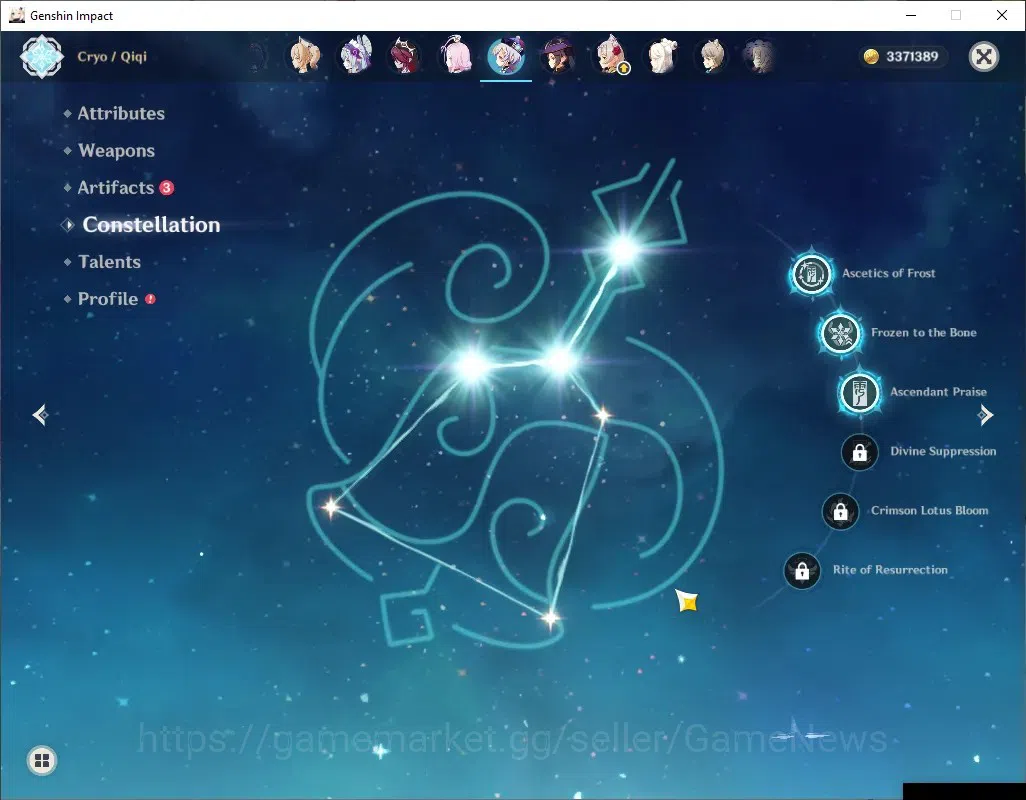Click the Mora coin icon
This screenshot has width=1026, height=800.
point(871,57)
